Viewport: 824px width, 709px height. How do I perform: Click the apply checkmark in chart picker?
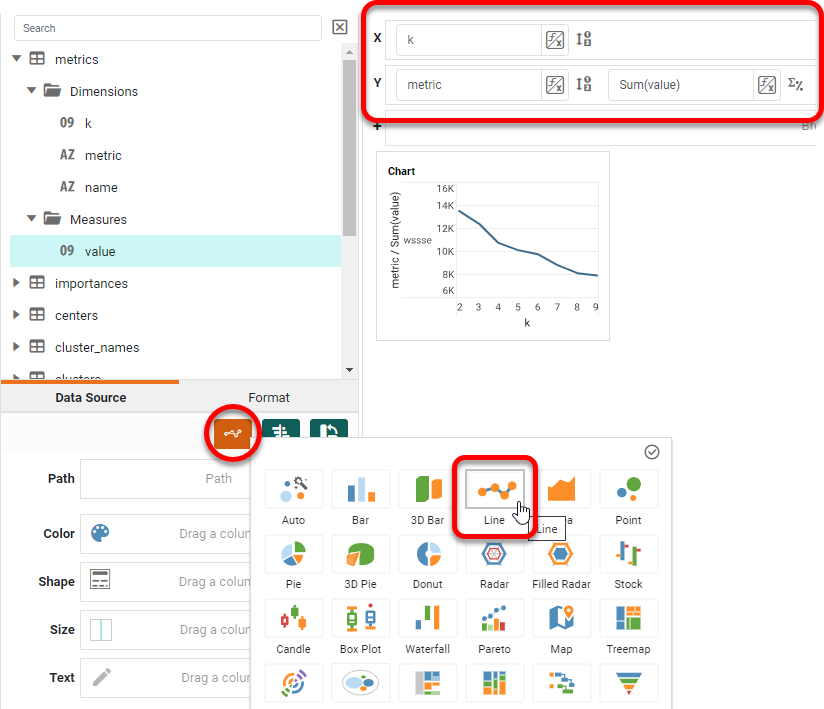[x=652, y=452]
